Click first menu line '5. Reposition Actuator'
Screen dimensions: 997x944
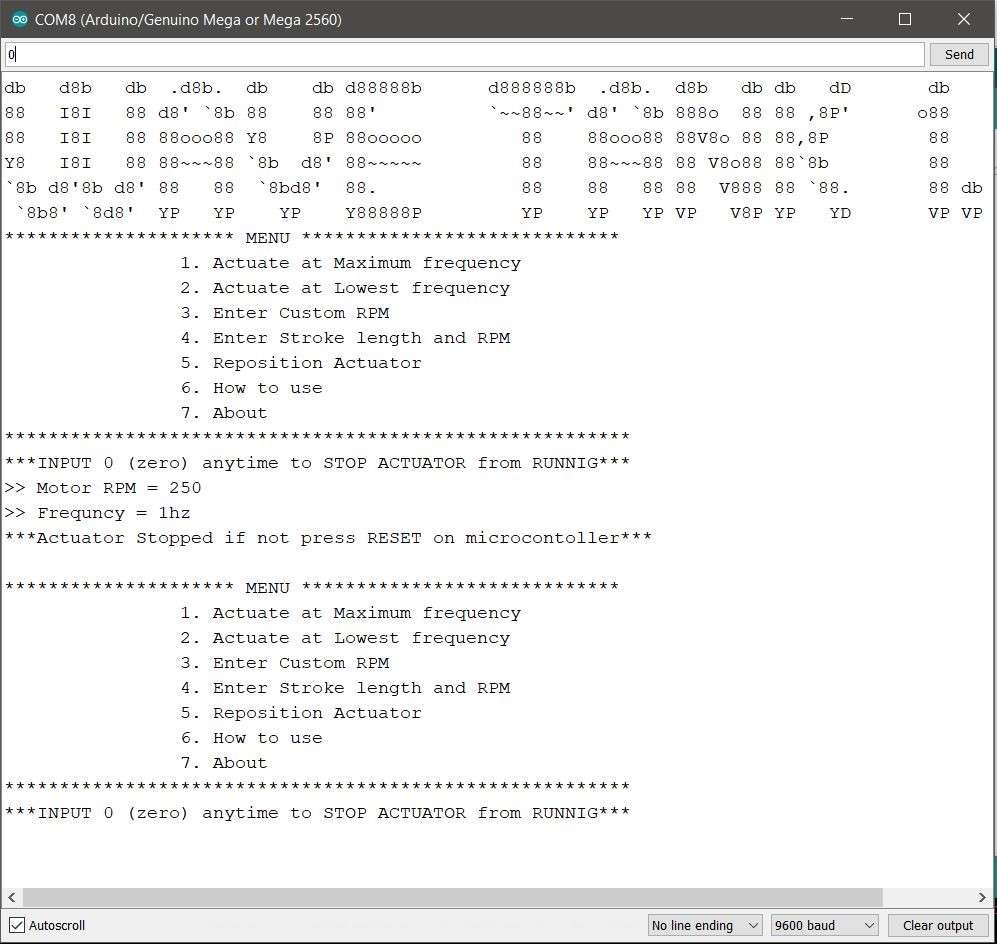click(301, 363)
